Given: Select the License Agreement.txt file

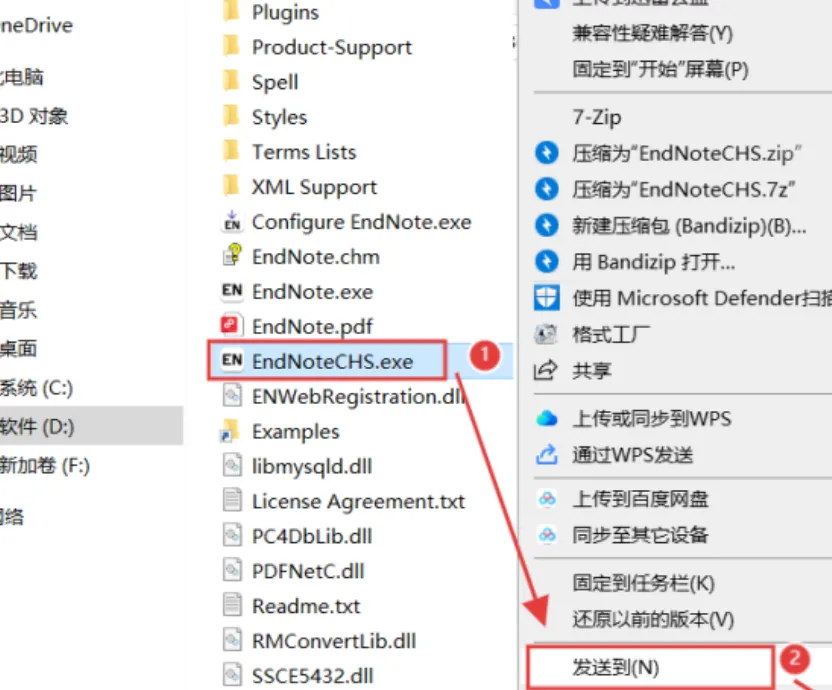Looking at the screenshot, I should pyautogui.click(x=358, y=501).
